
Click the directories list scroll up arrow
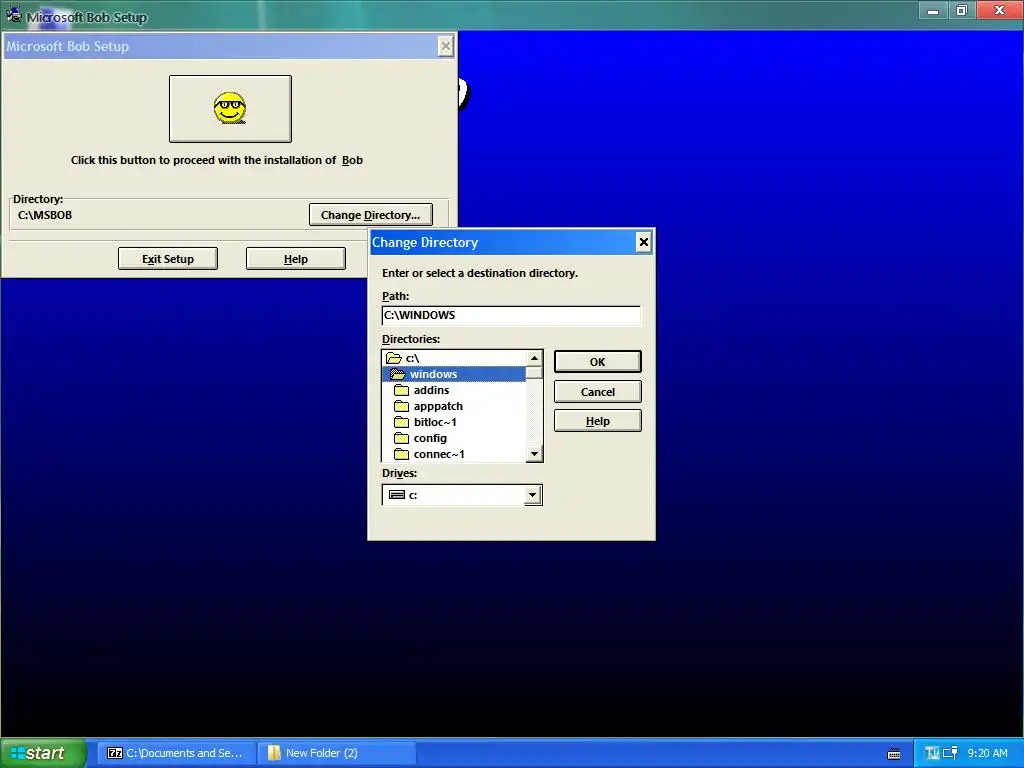[x=534, y=359]
